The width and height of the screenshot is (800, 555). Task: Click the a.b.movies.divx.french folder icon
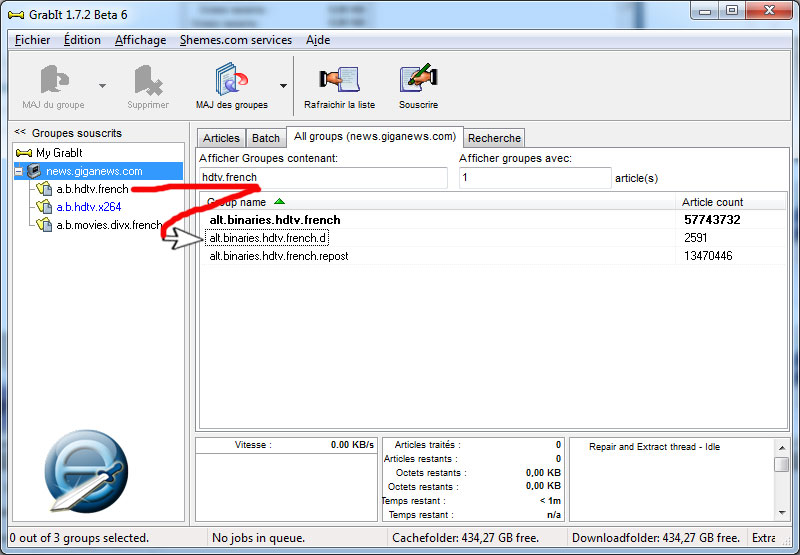pos(44,224)
